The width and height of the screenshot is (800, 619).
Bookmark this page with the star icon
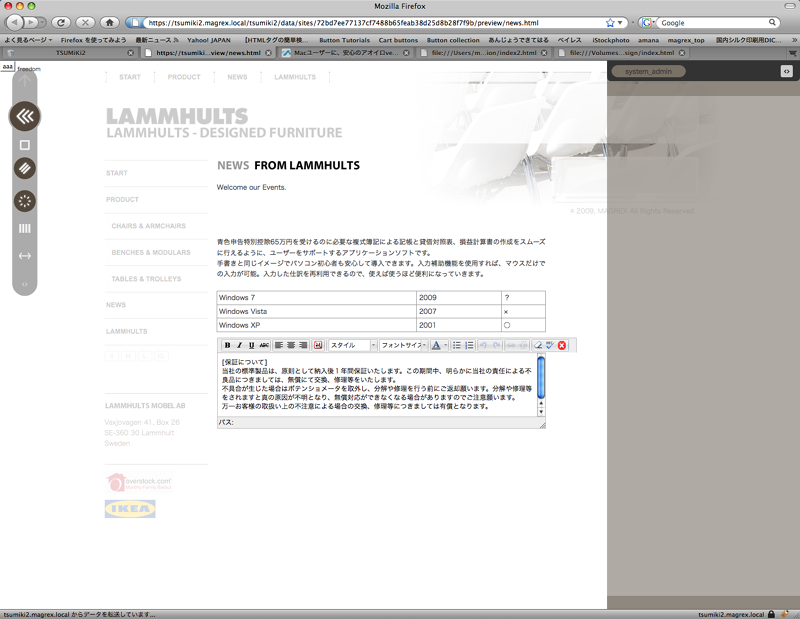(x=610, y=23)
